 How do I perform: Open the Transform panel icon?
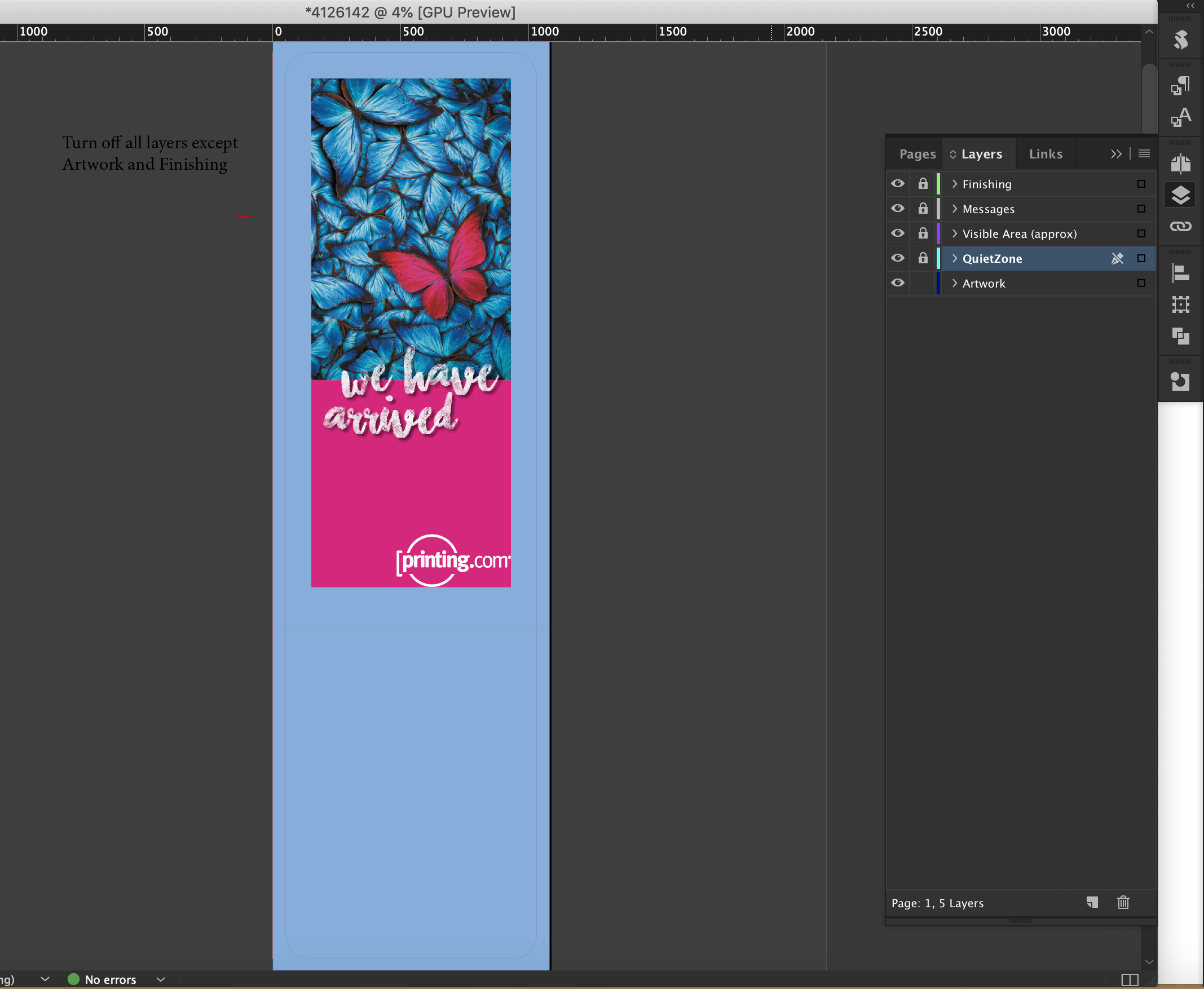point(1180,304)
